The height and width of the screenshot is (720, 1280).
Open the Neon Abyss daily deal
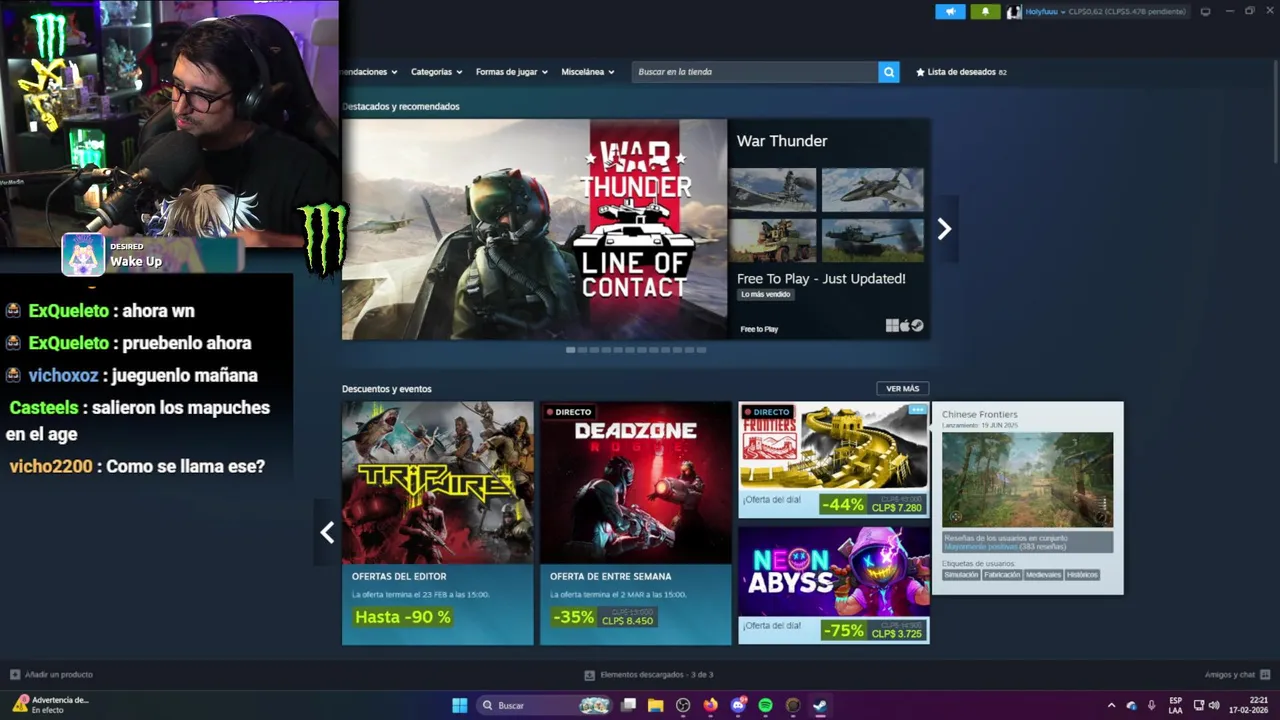pyautogui.click(x=834, y=585)
